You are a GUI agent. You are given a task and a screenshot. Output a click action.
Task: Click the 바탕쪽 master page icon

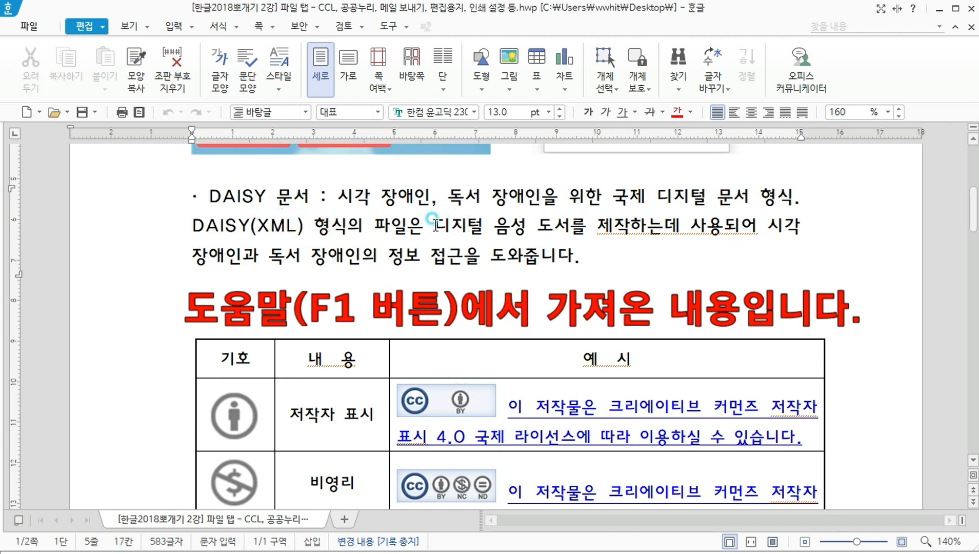pyautogui.click(x=411, y=64)
